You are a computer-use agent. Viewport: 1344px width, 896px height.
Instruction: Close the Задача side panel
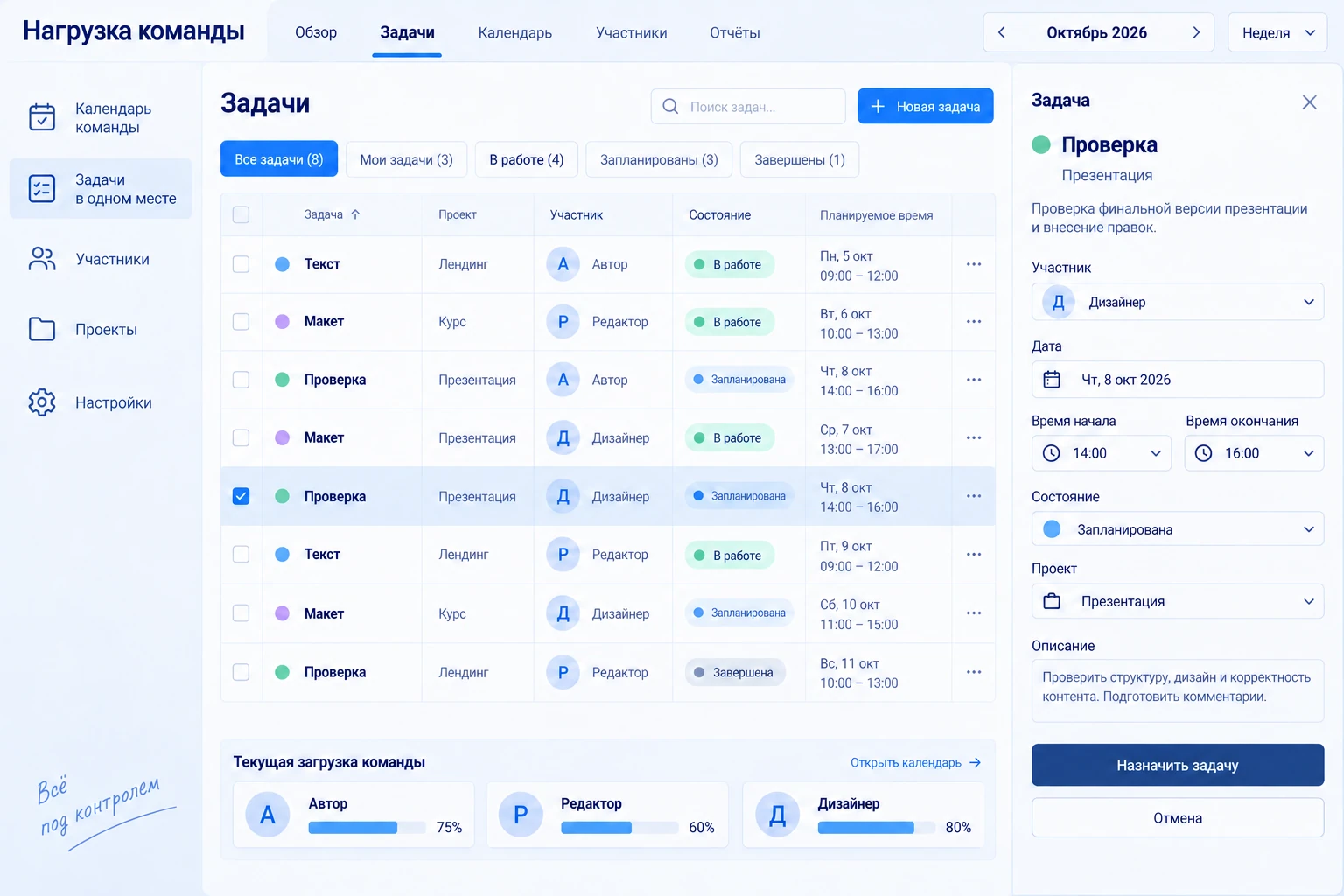(1309, 102)
